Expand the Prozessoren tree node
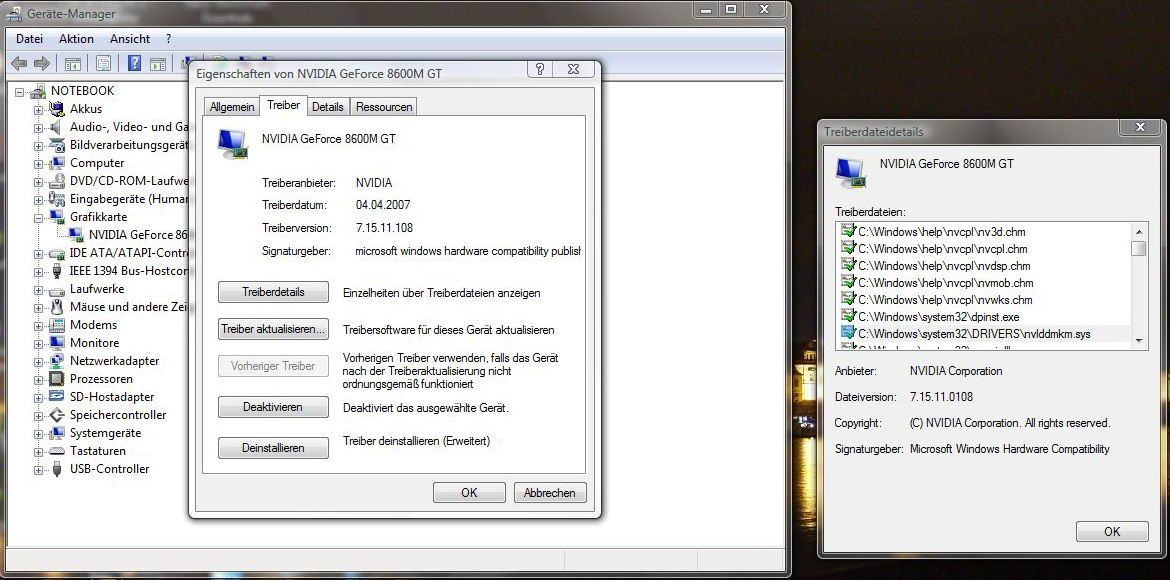Viewport: 1170px width, 580px height. [38, 379]
